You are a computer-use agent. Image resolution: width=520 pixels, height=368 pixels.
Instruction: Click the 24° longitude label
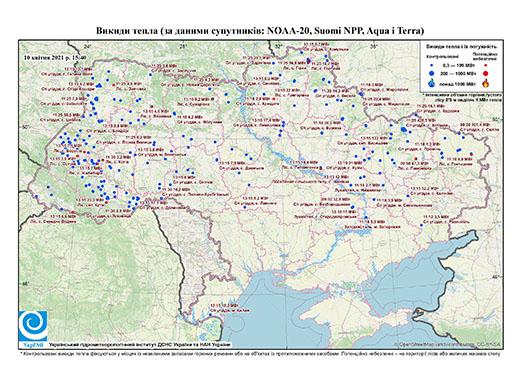pyautogui.click(x=88, y=46)
